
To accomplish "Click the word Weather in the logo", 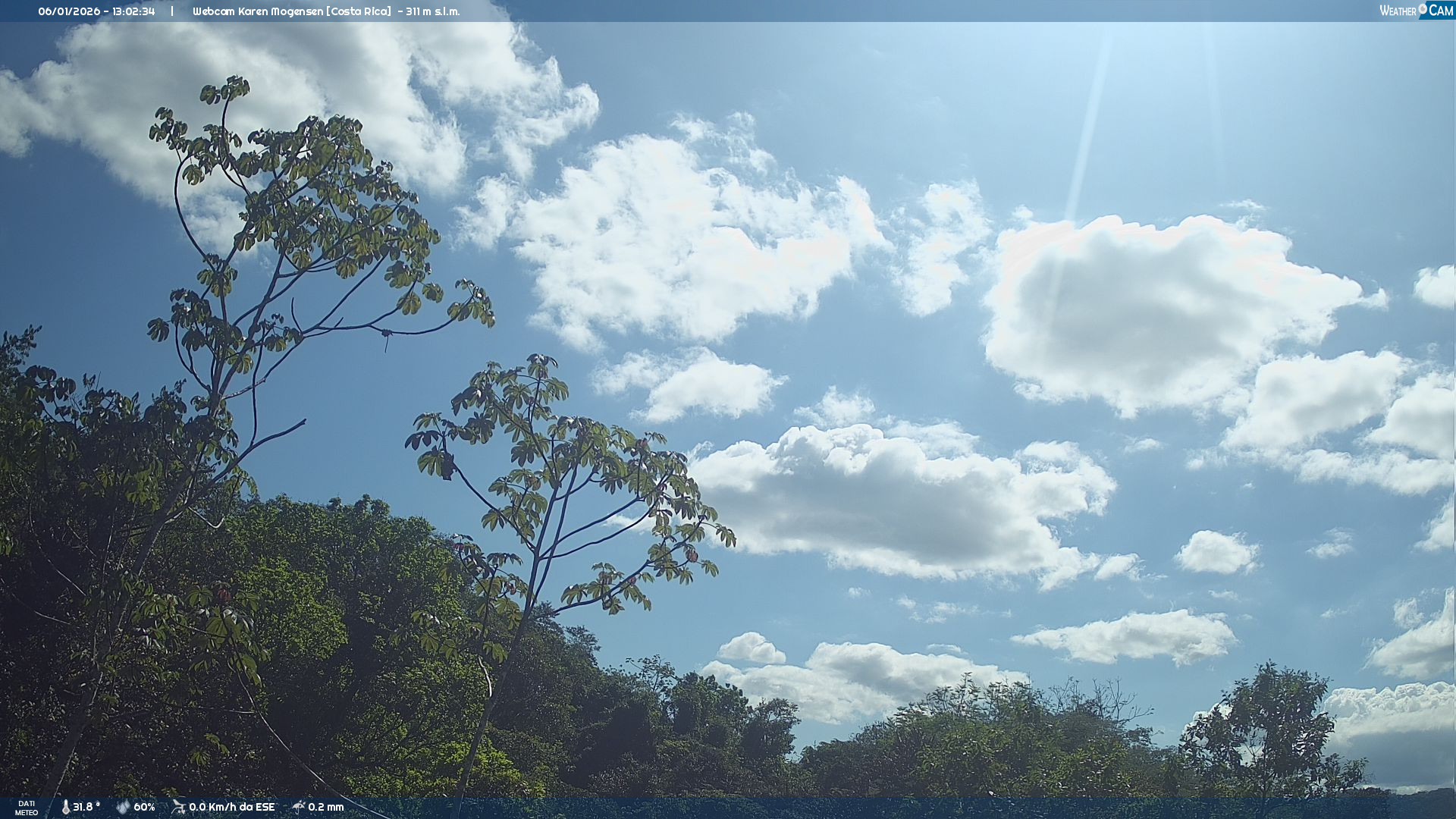I will pos(1398,11).
